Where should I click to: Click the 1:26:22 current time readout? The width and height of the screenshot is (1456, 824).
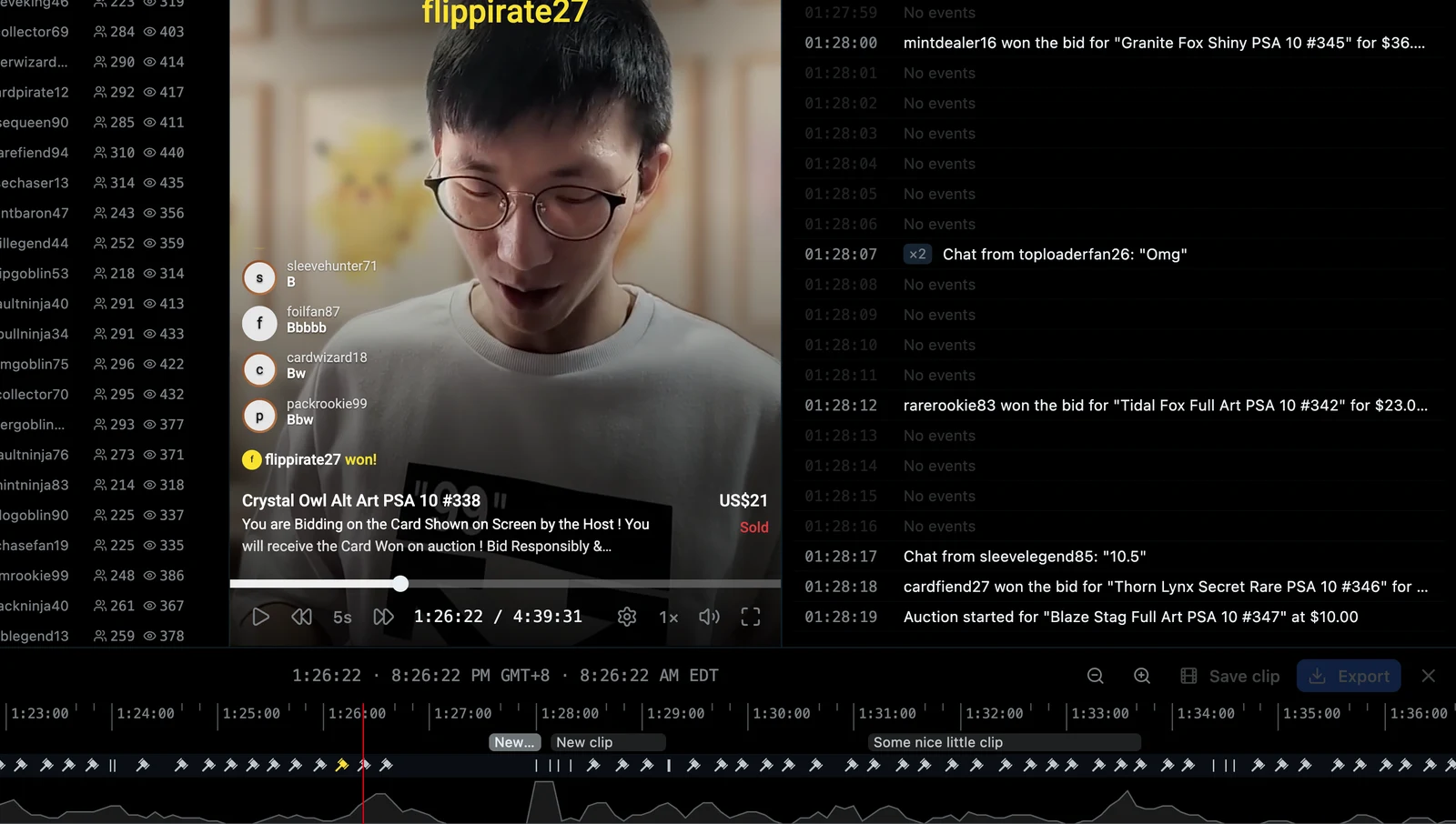[x=449, y=617]
